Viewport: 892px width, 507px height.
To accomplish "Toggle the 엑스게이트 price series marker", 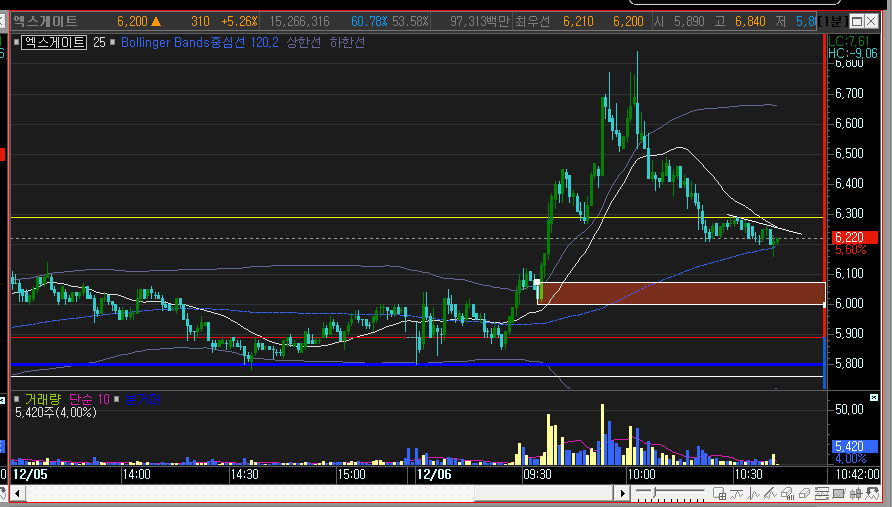I will tap(16, 42).
